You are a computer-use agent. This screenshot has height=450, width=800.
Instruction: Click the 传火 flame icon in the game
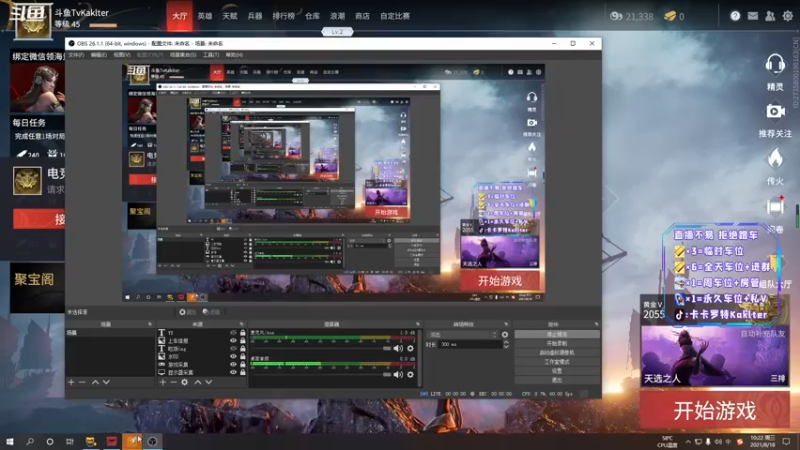[775, 159]
